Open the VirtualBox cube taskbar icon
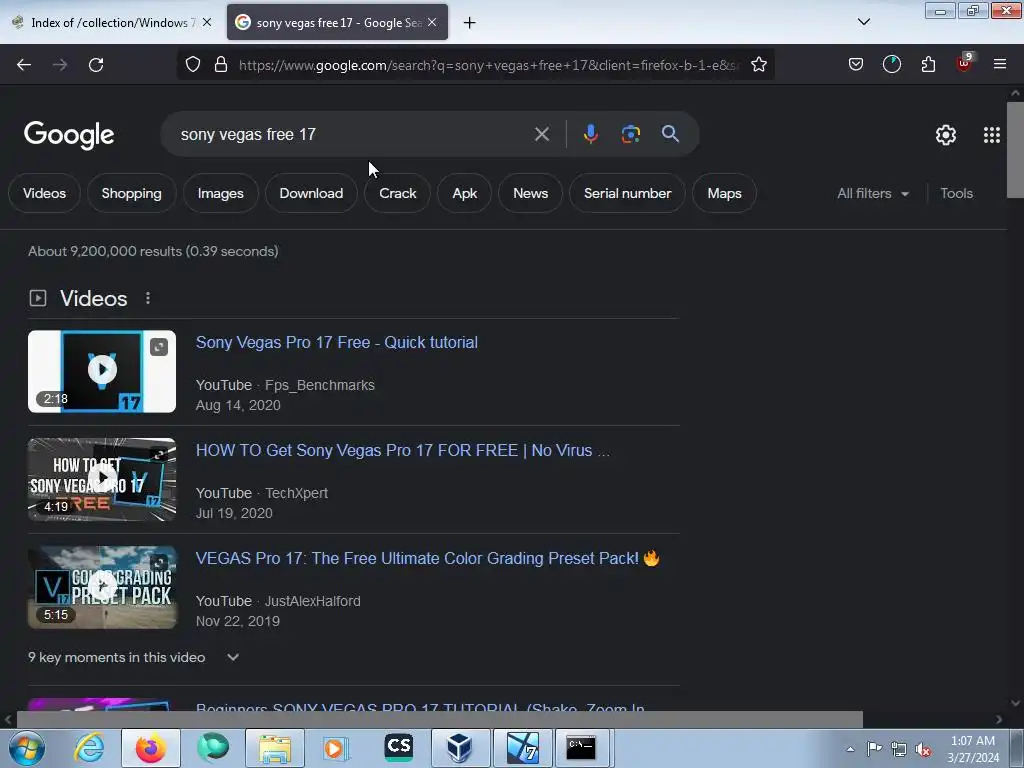This screenshot has height=768, width=1024. [460, 748]
